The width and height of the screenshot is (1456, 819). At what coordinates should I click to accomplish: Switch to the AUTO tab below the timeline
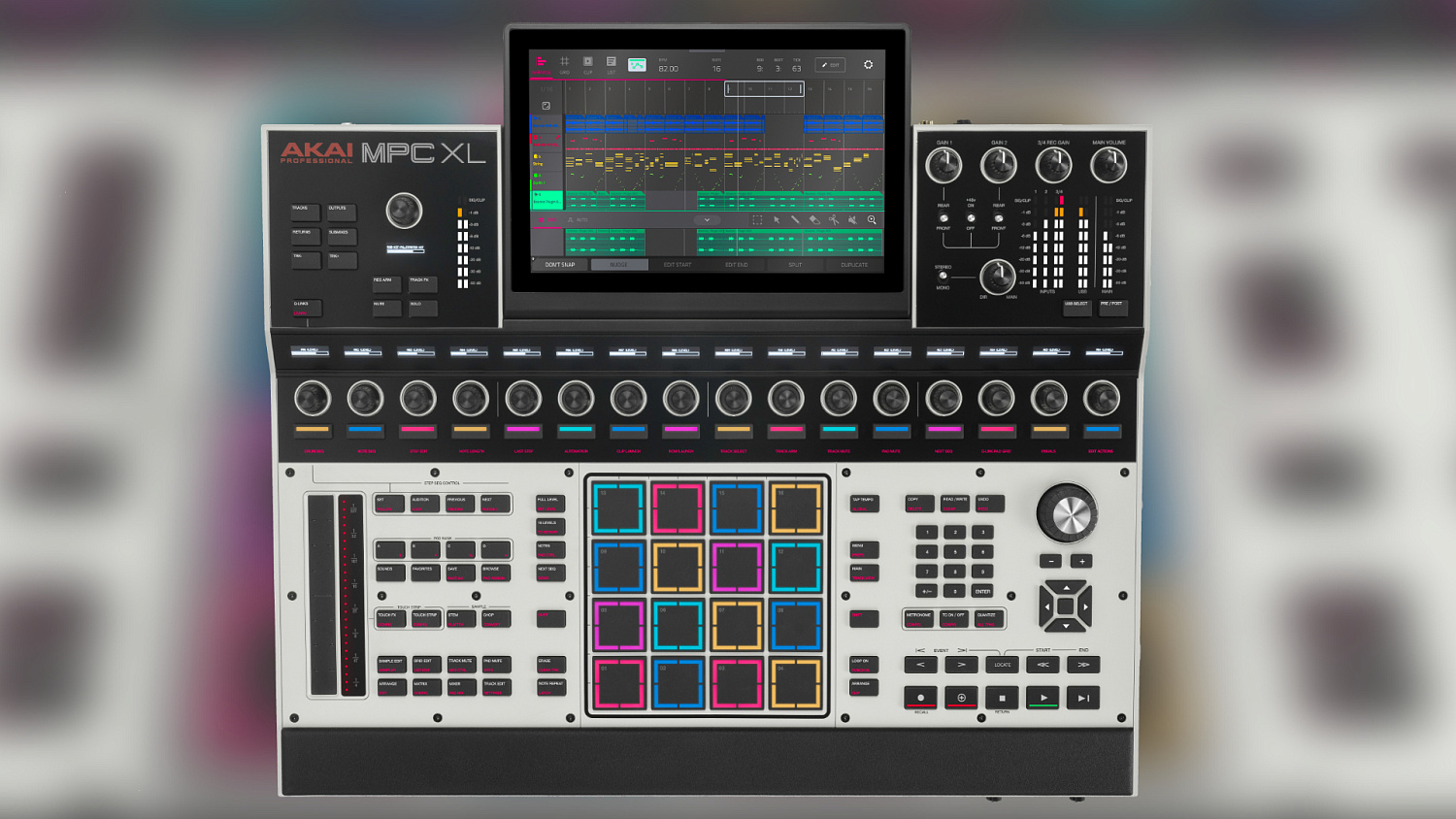coord(580,219)
